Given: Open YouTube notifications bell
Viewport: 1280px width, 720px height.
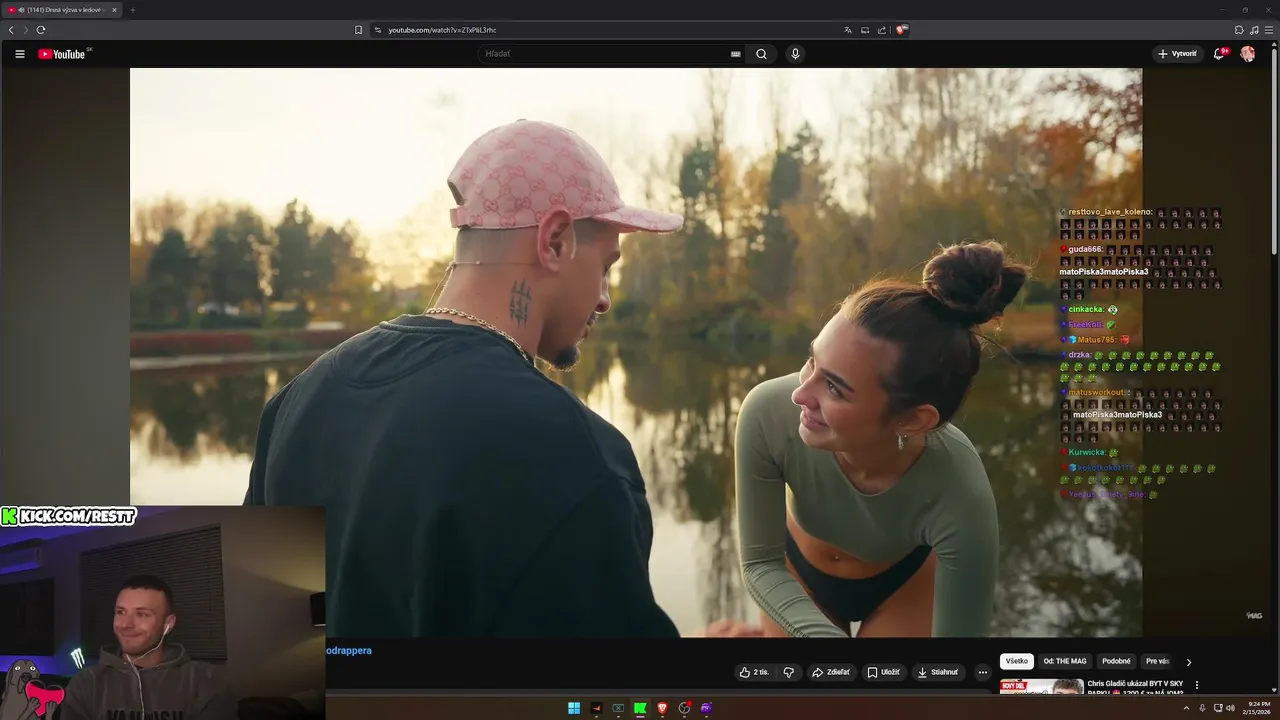Looking at the screenshot, I should (1219, 54).
